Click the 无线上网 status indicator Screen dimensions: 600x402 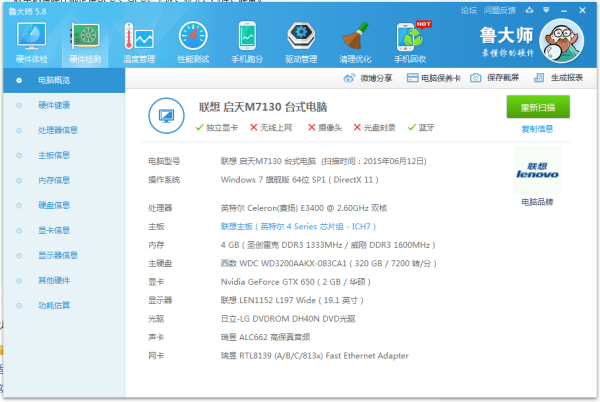click(x=271, y=127)
